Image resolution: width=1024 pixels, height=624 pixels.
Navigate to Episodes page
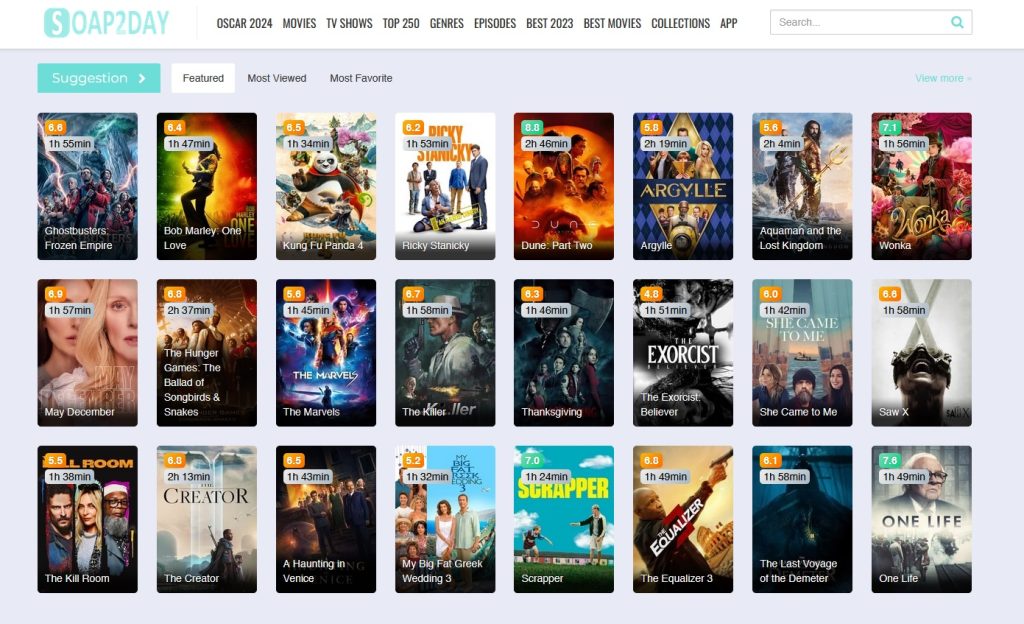[495, 23]
